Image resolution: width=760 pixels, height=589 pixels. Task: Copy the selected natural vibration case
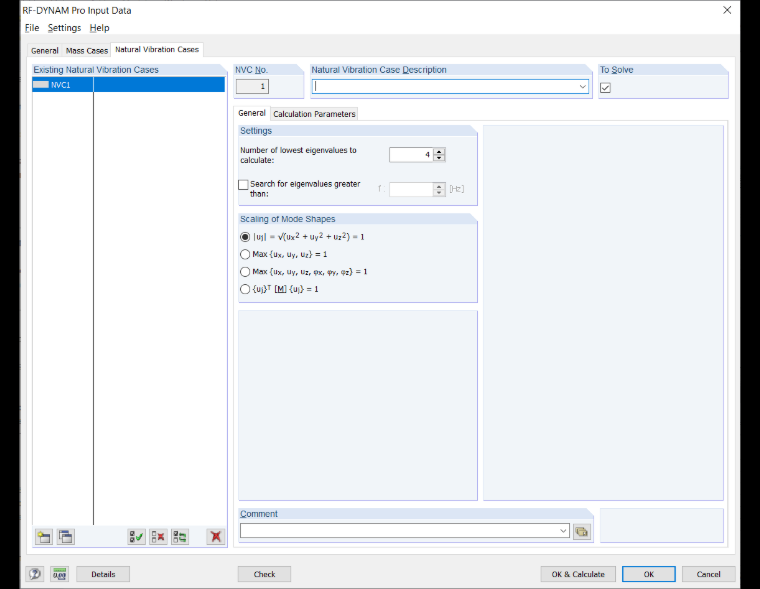click(66, 537)
